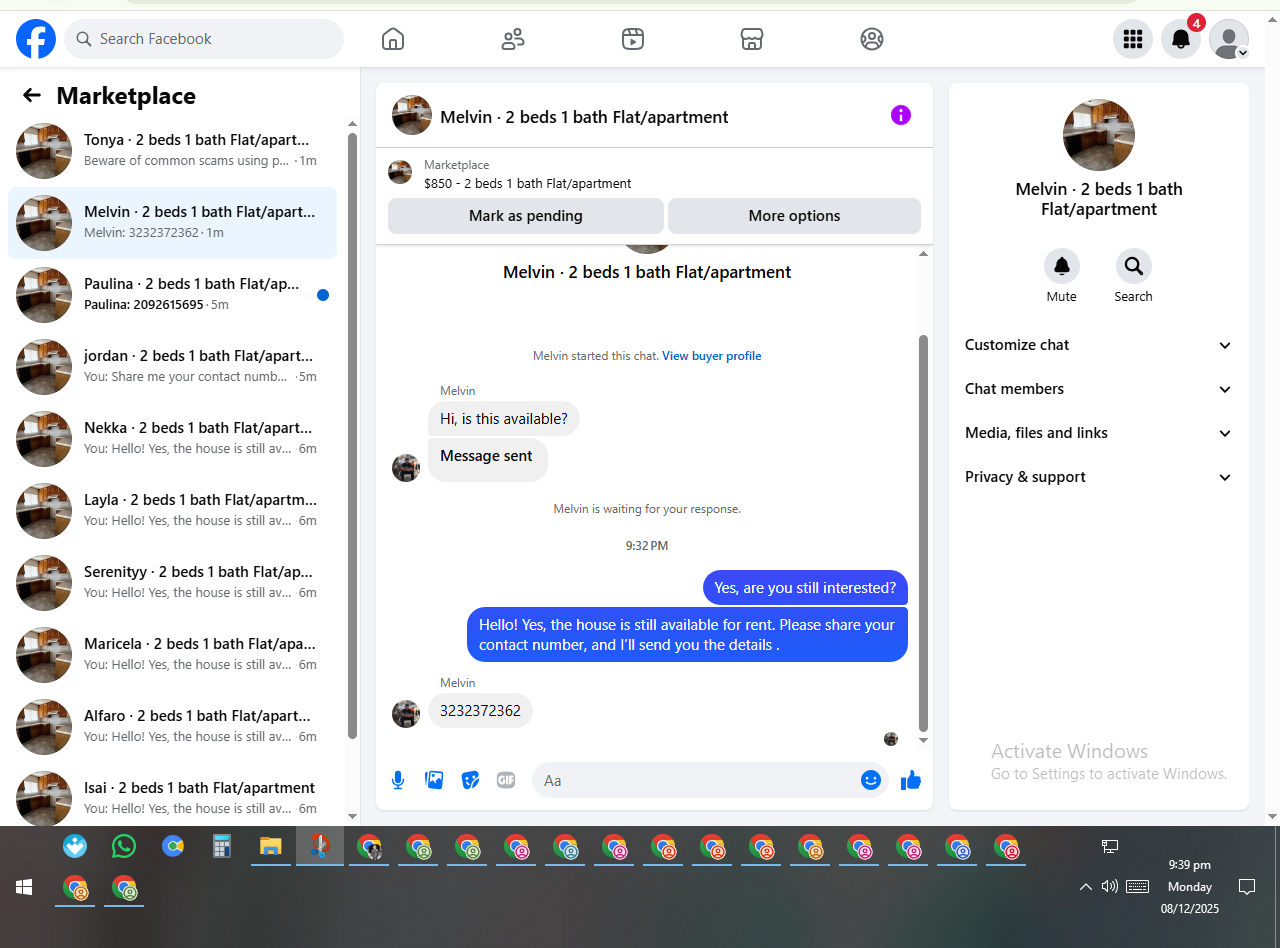1280x948 pixels.
Task: Click the chat scrollbar down arrow
Action: 923,740
